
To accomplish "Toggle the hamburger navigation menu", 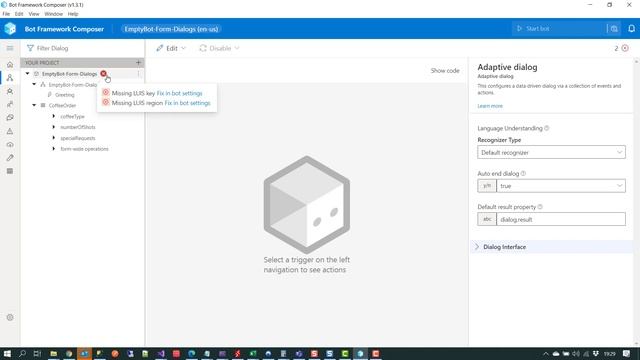I will 10,48.
